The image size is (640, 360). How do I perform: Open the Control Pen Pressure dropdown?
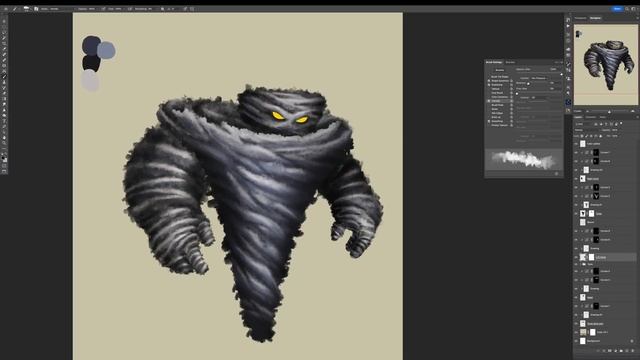point(539,78)
